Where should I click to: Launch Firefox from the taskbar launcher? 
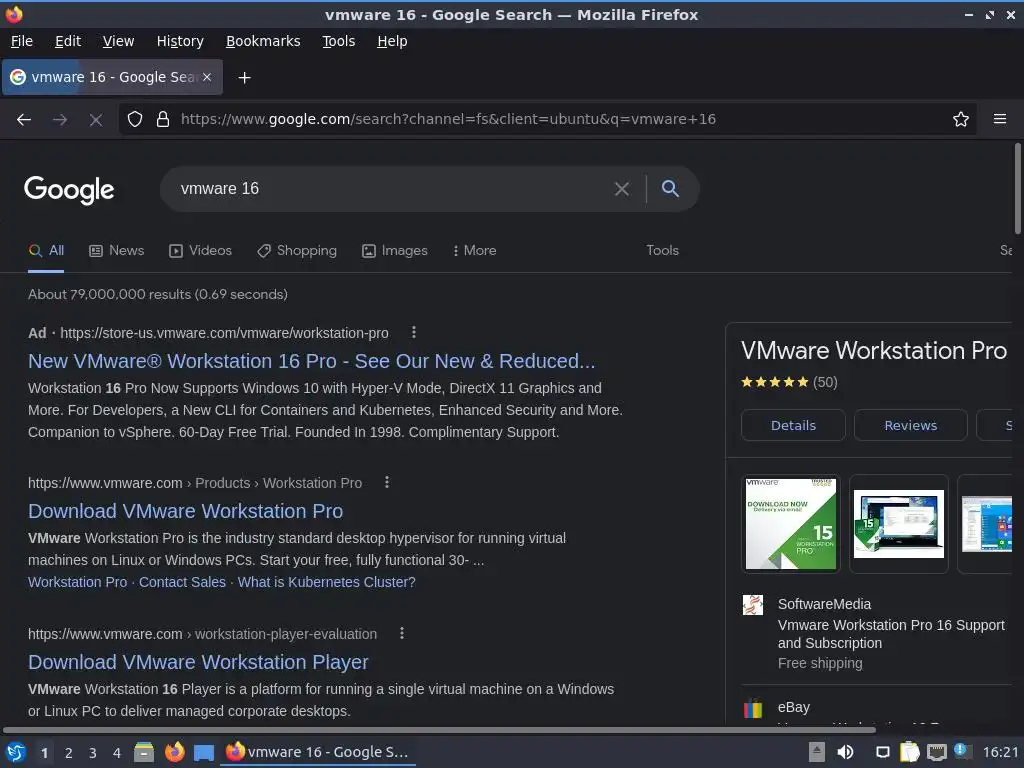174,752
